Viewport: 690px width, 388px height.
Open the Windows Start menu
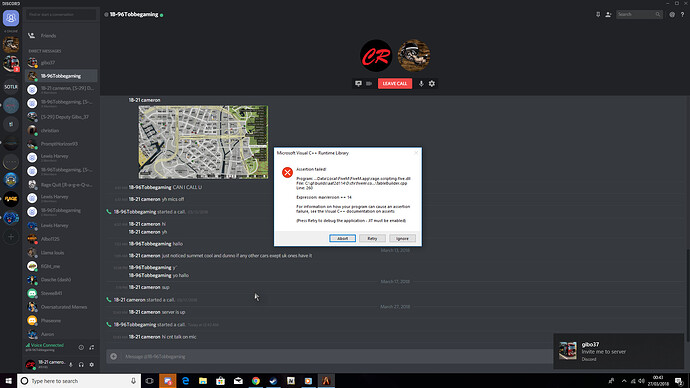8,381
